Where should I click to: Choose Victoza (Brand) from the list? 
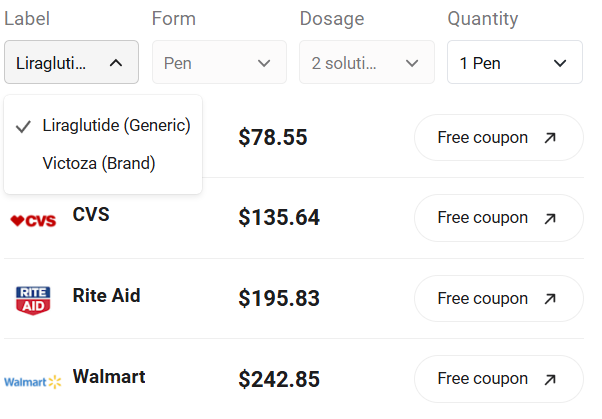(x=99, y=163)
